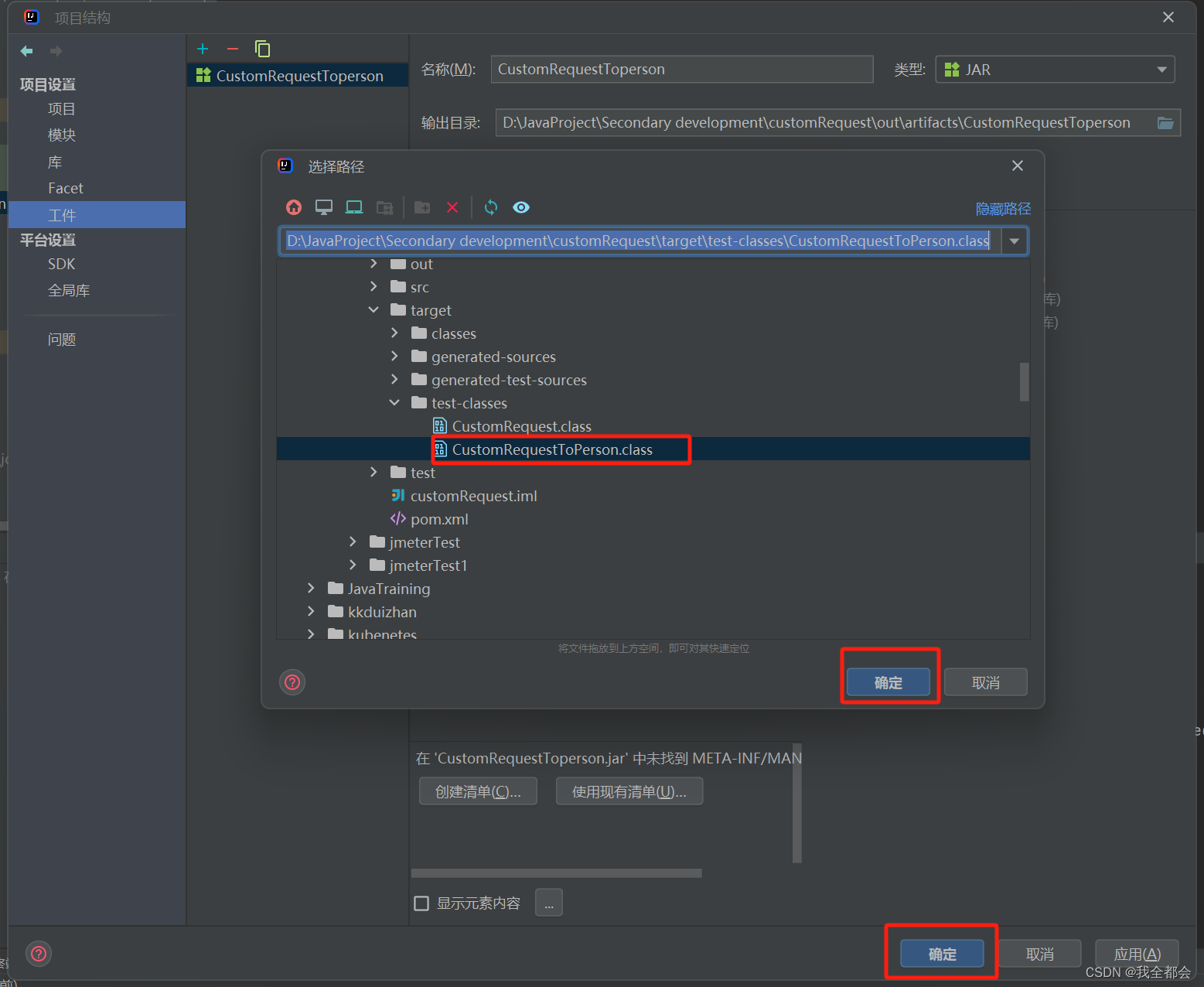Screen dimensions: 1204x987
Task: Jump to desktop directory in path chooser
Action: click(x=324, y=207)
